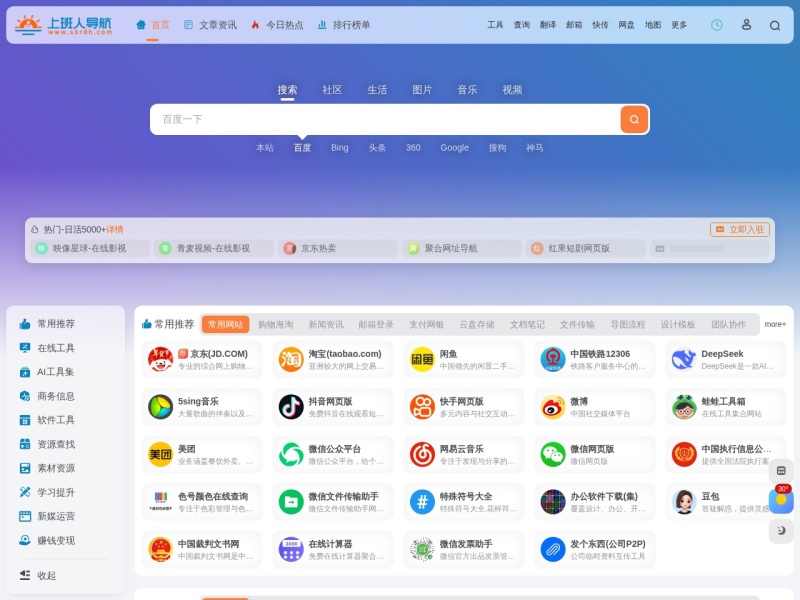This screenshot has width=800, height=600.
Task: Open 蛙蛙工具箱 card
Action: 726,407
